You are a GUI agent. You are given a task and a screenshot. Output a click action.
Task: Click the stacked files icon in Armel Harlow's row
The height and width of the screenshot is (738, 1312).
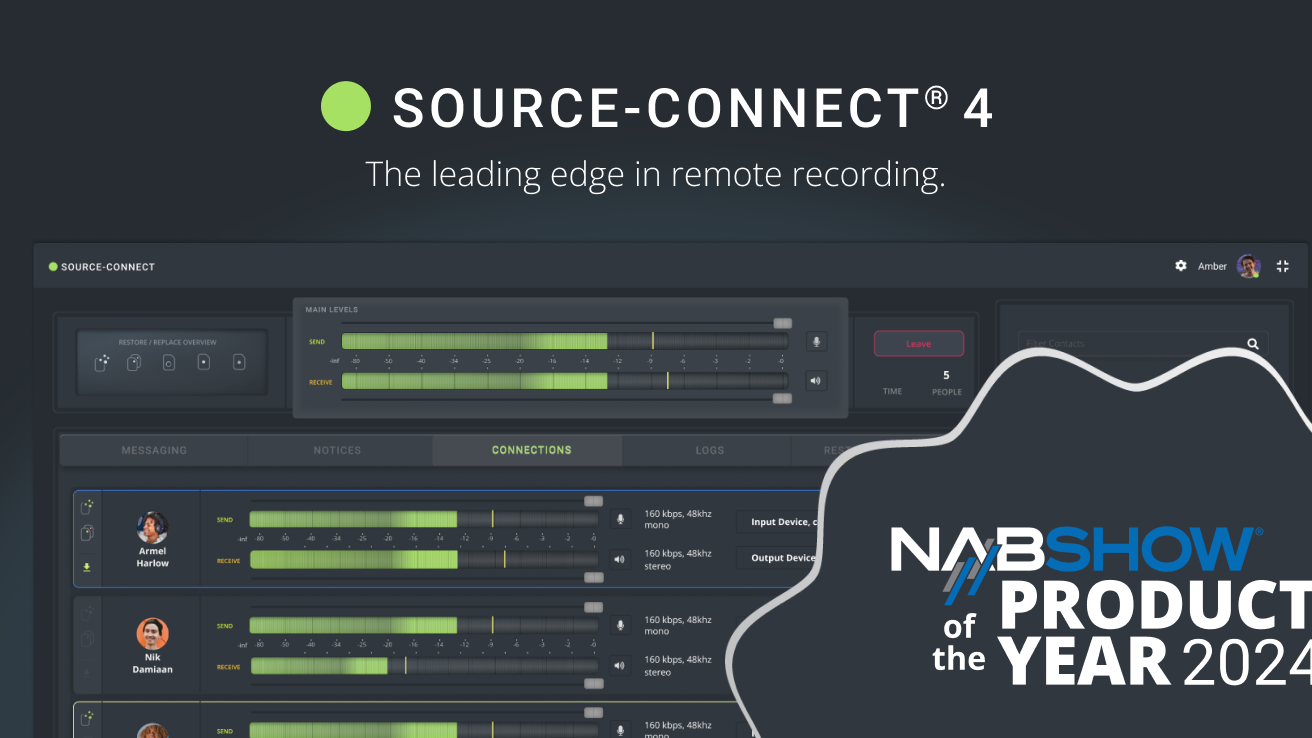87,533
